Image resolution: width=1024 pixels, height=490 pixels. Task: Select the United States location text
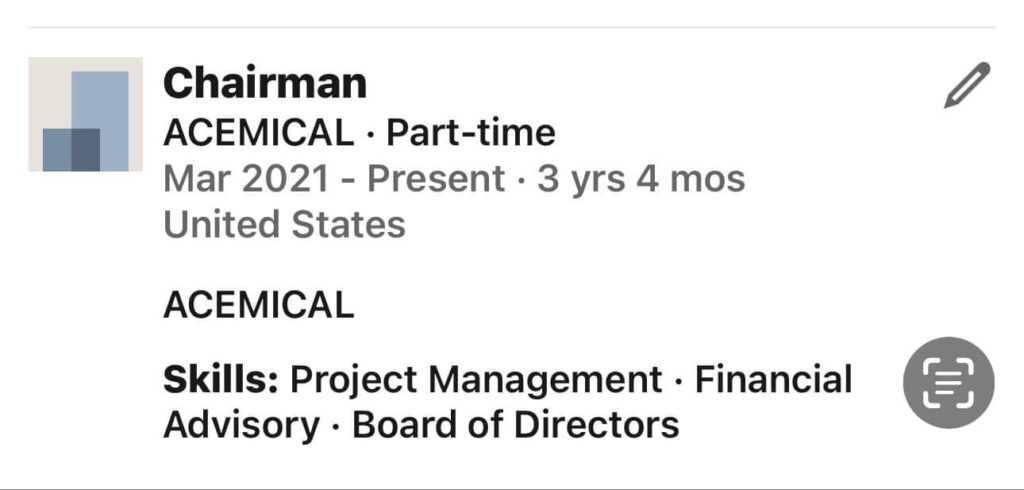pos(284,224)
